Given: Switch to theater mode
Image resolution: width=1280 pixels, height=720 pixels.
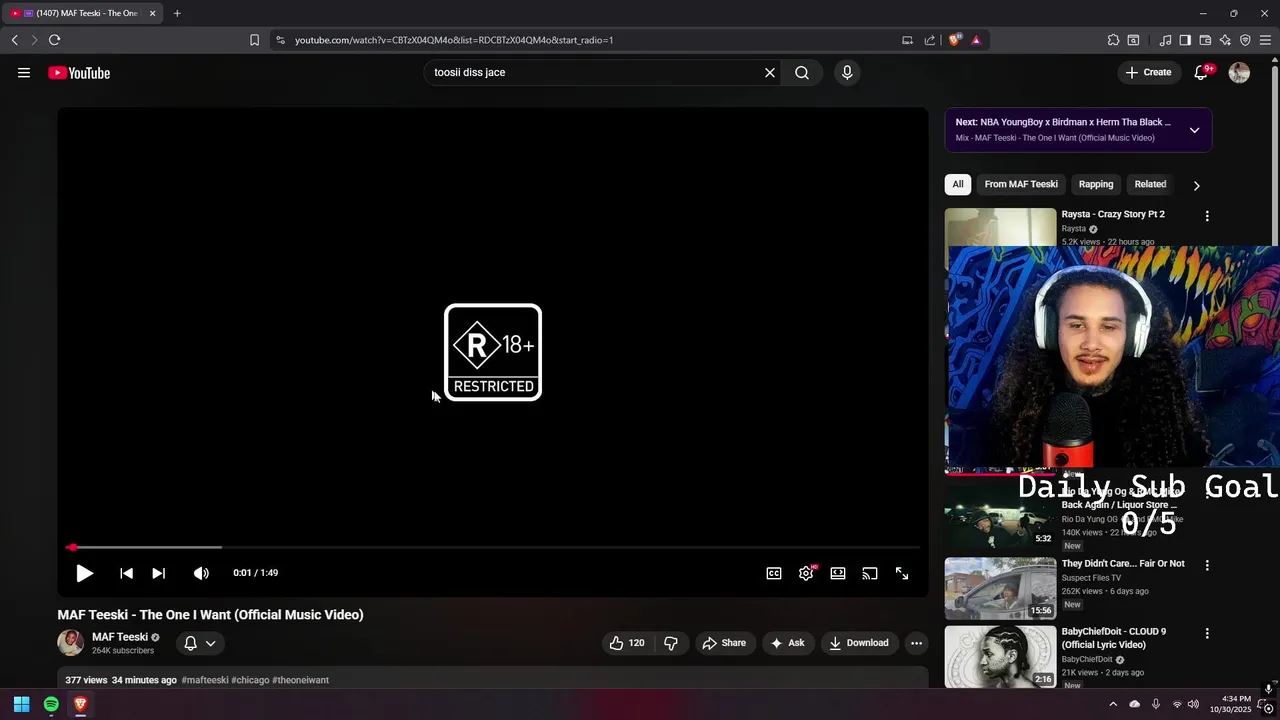Looking at the screenshot, I should [x=838, y=573].
